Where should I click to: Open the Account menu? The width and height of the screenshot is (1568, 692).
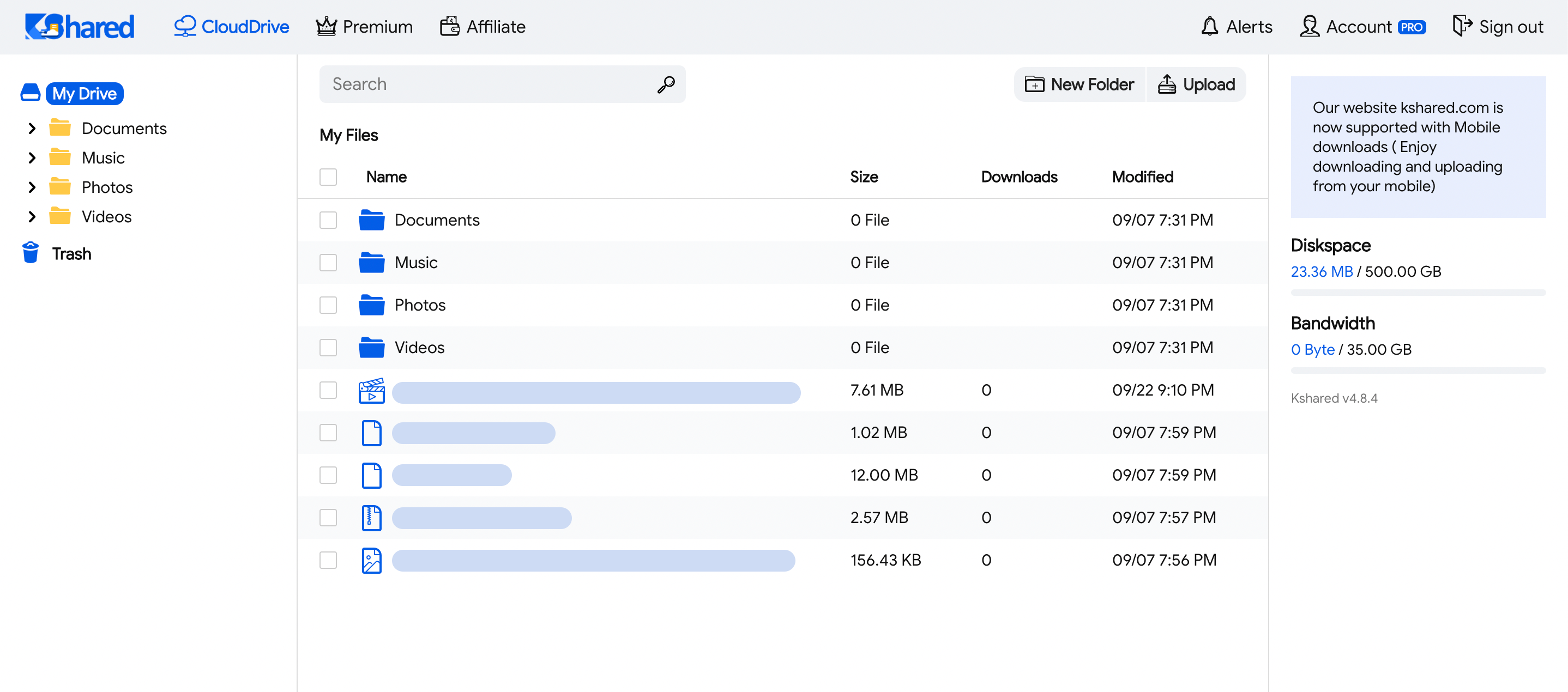coord(1362,27)
